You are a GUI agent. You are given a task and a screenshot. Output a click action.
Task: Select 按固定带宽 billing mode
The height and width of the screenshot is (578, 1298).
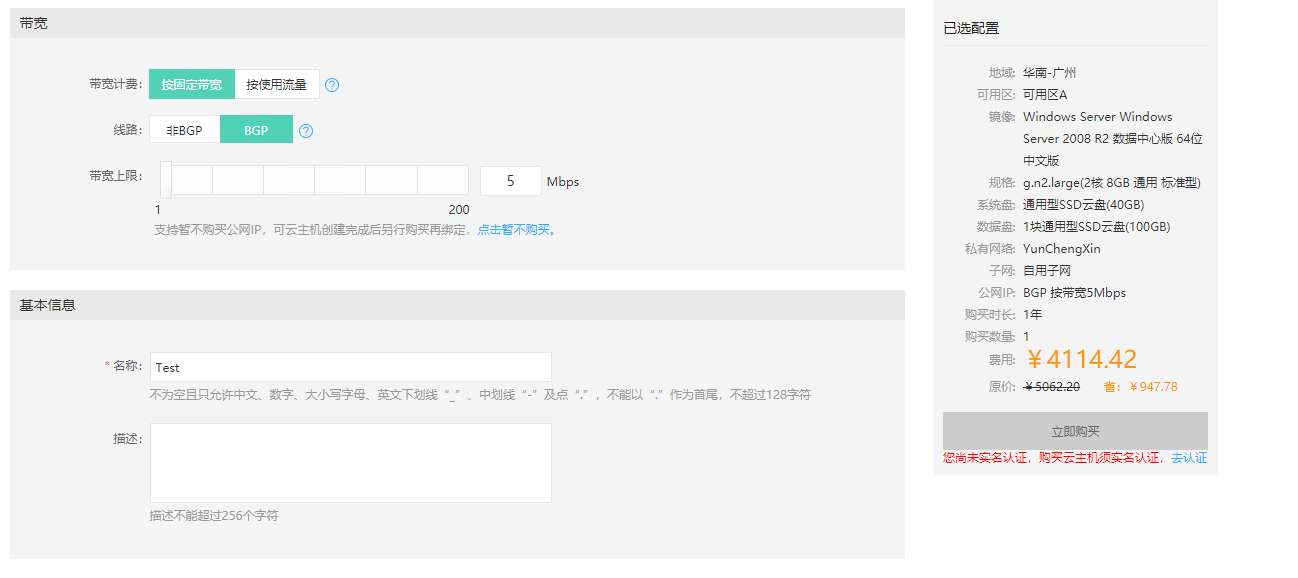pos(192,85)
